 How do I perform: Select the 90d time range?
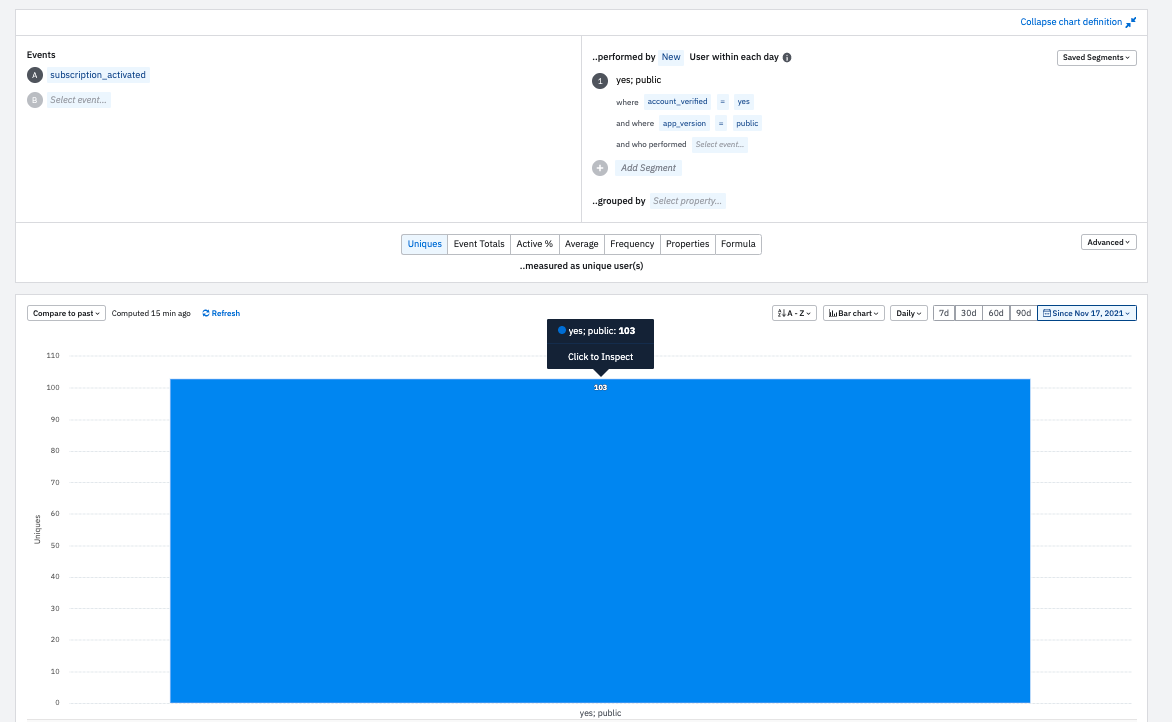[x=1023, y=313]
